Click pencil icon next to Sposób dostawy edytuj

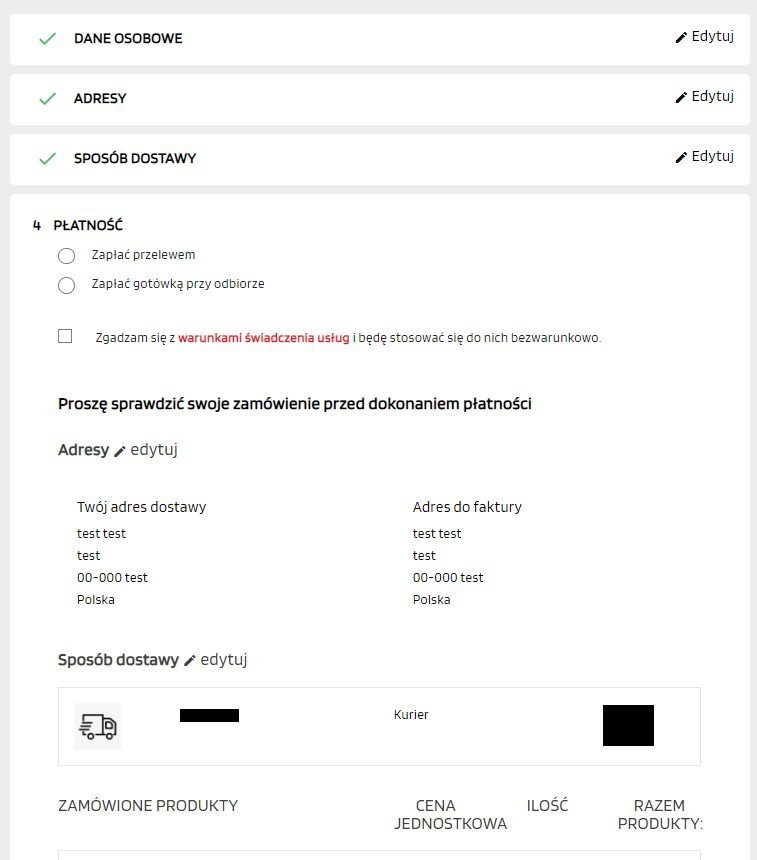coord(190,661)
